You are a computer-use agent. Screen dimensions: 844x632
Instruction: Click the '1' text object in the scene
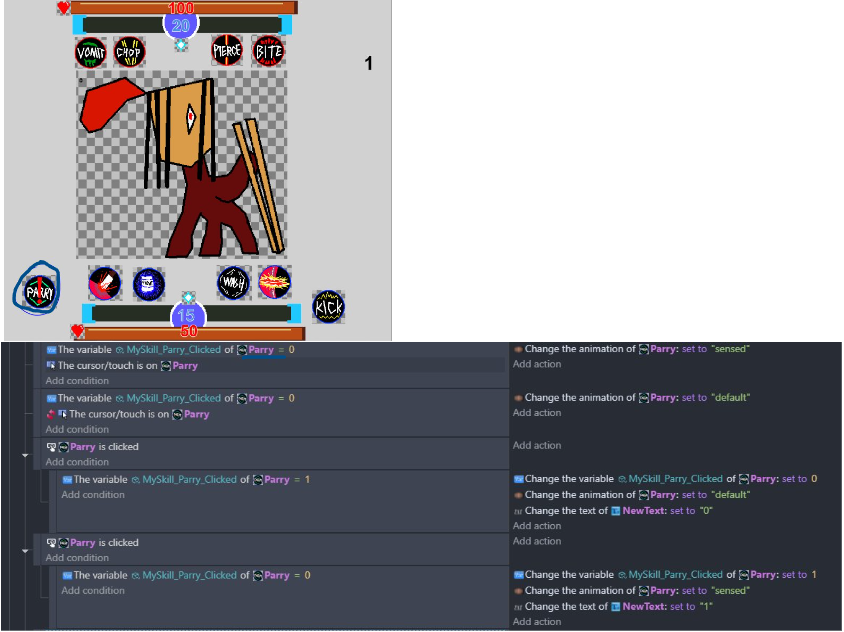(x=368, y=64)
